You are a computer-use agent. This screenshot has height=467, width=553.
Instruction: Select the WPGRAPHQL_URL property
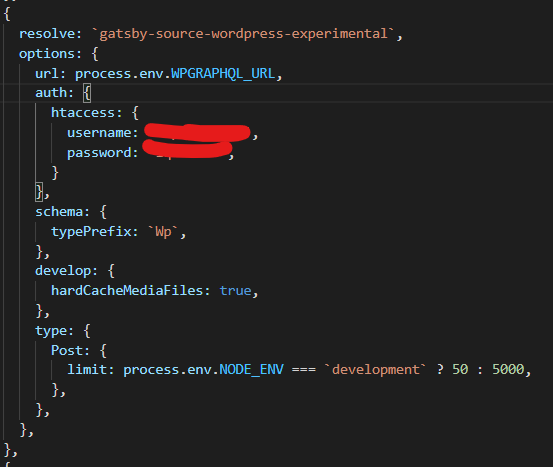point(223,74)
